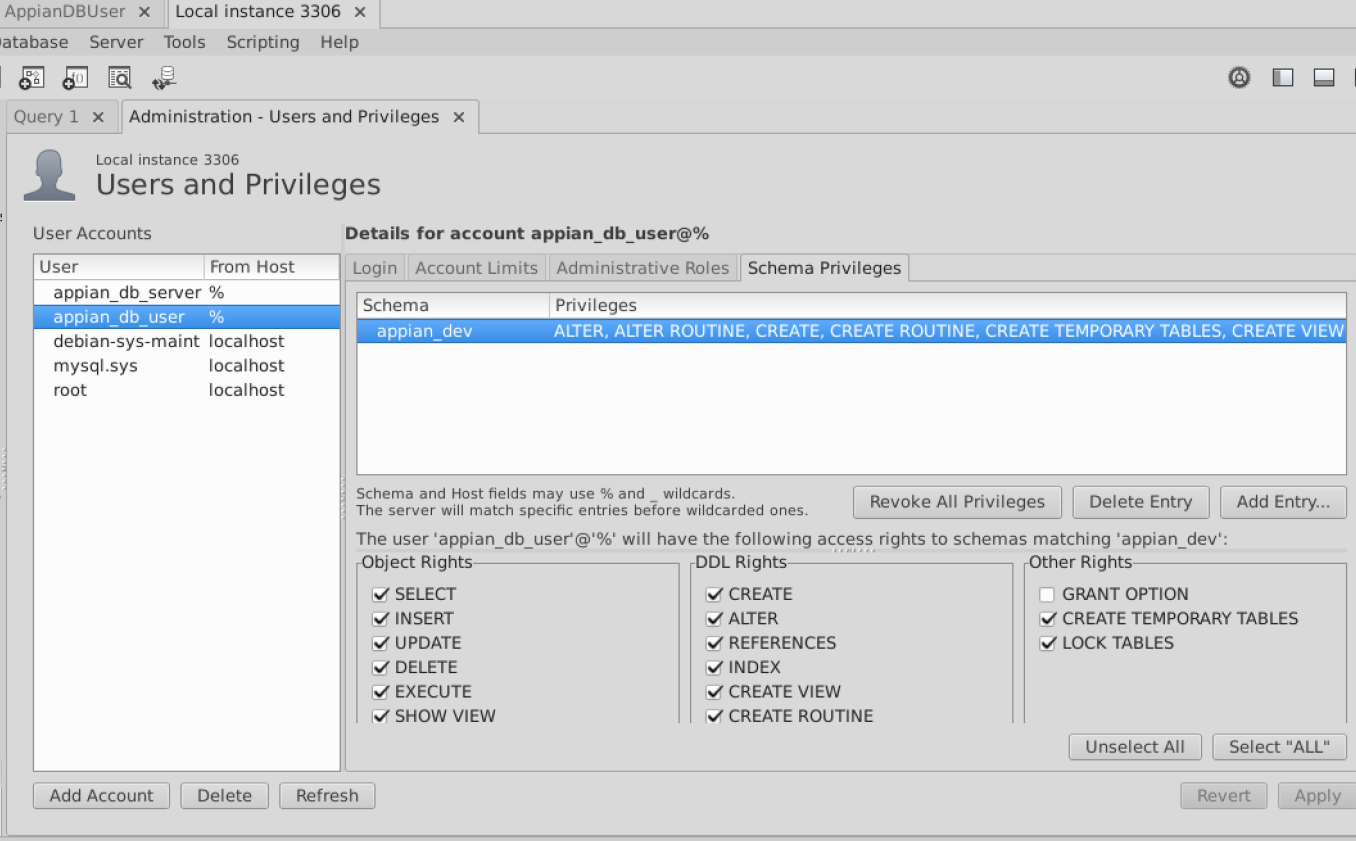The height and width of the screenshot is (841, 1356).
Task: Toggle the bottom output panel icon
Action: 1324,78
